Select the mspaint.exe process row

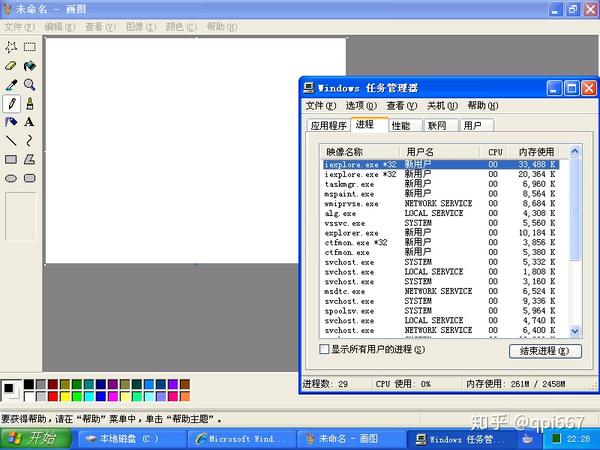coord(441,194)
